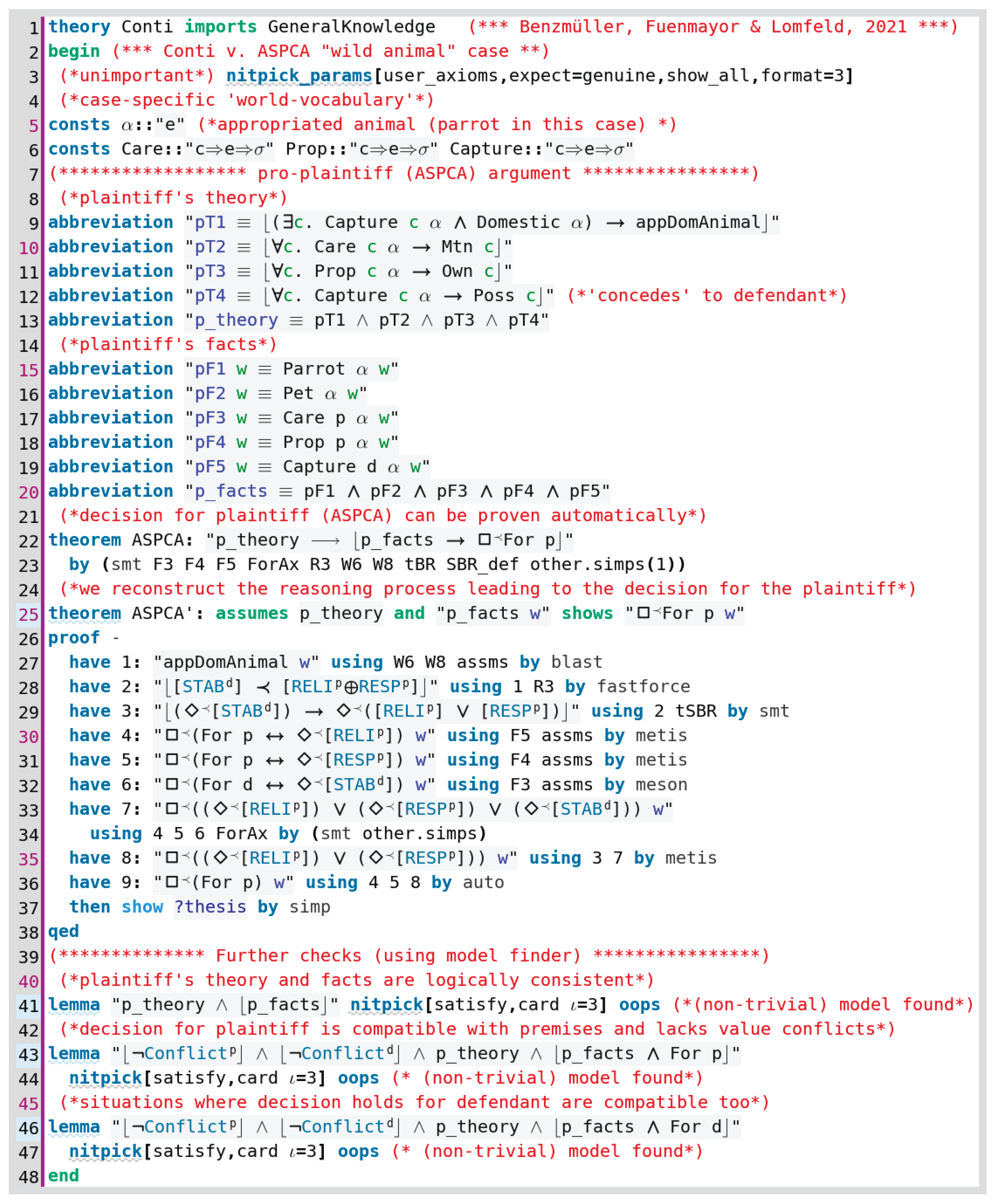Click the 'p_theory' name on line 13
Viewport: 993px width, 1204px height.
click(x=236, y=320)
